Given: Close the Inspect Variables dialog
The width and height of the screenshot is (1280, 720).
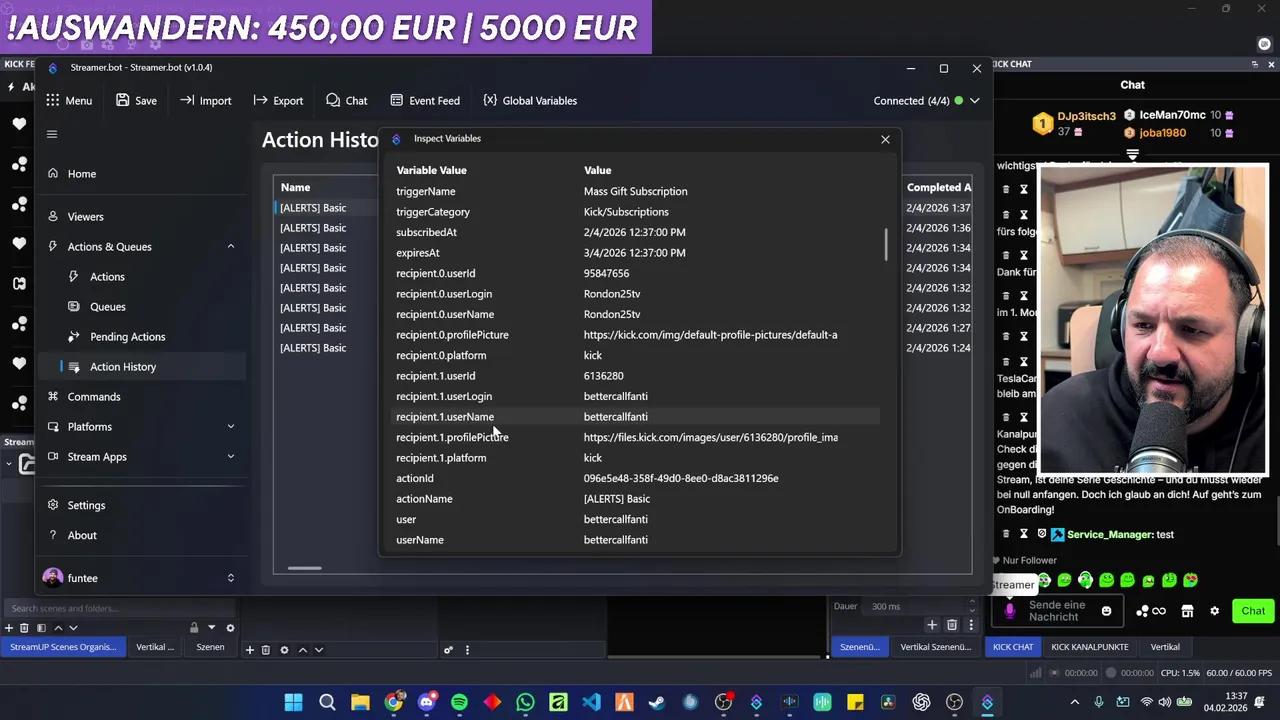Looking at the screenshot, I should click(885, 139).
